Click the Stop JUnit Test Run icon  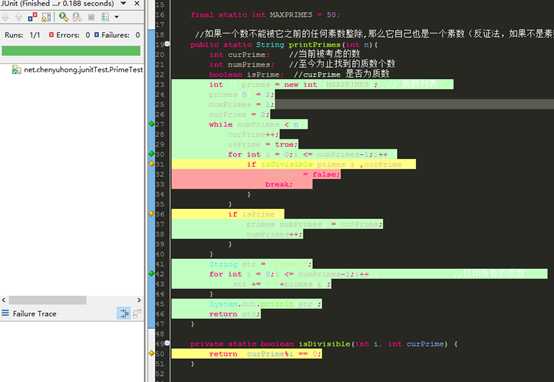pyautogui.click(x=92, y=17)
